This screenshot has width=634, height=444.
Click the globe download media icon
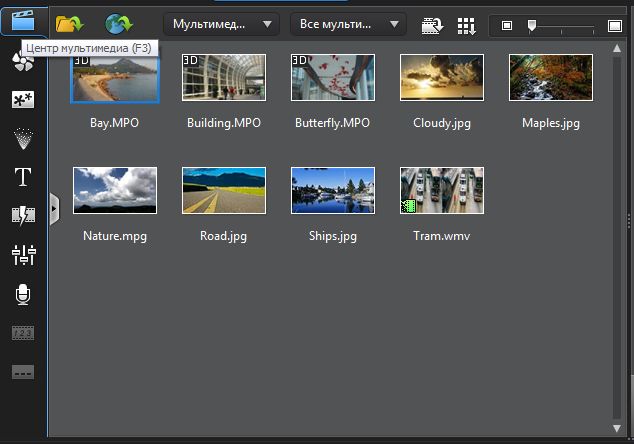pos(119,23)
